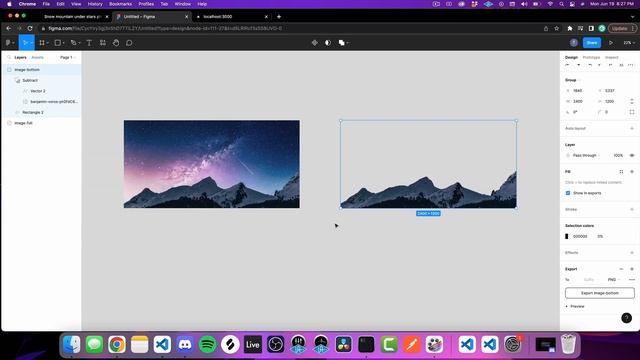Select the Pen tool
Screen dimensions: 640x360
pos(73,42)
